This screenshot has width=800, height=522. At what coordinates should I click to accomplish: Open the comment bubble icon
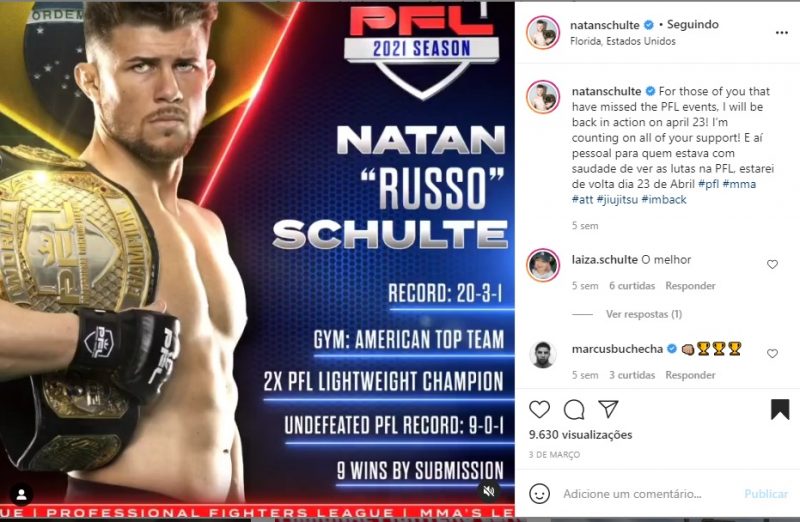click(574, 409)
